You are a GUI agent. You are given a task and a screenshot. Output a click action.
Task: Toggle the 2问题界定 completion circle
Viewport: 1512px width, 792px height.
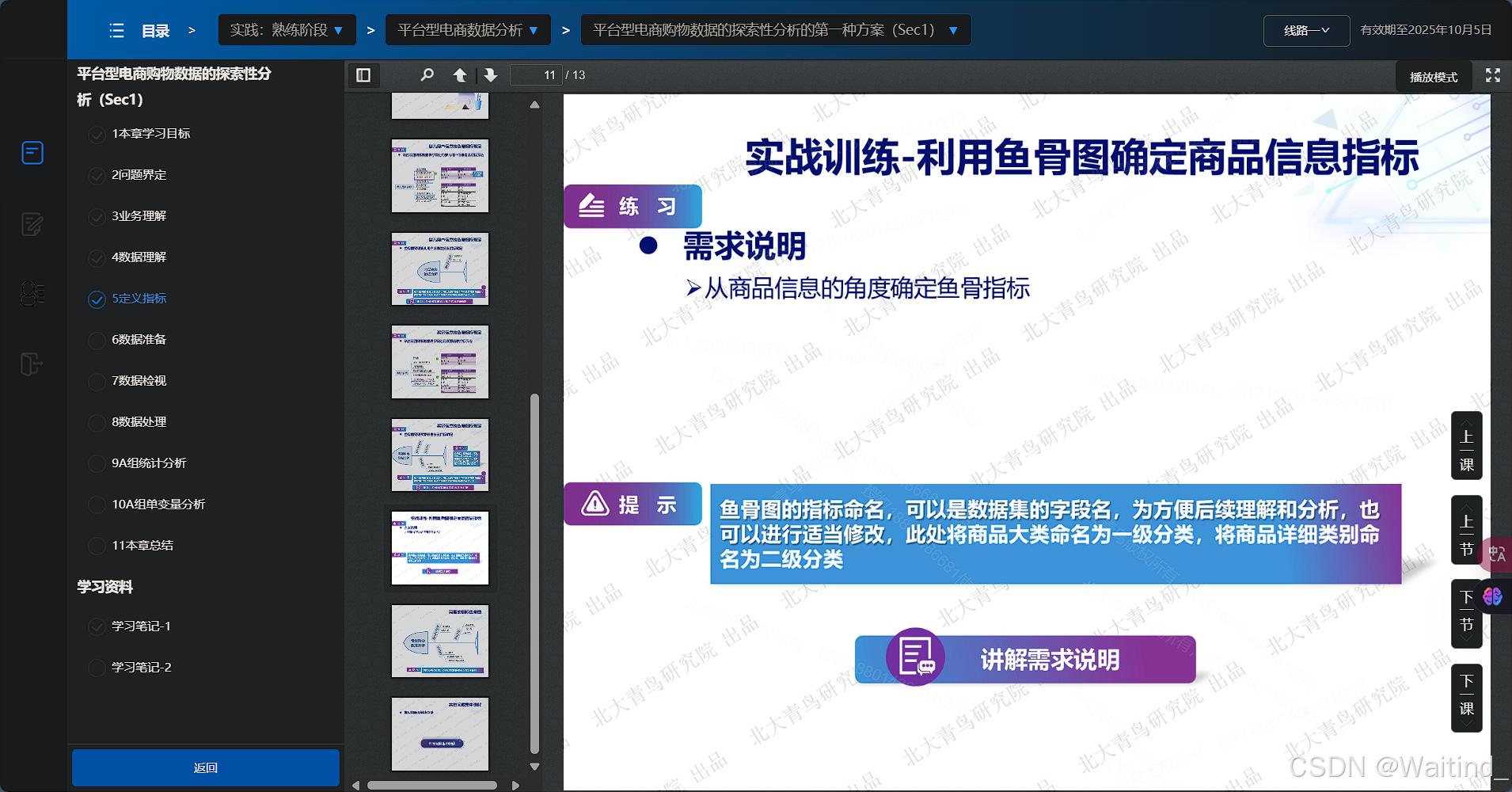[x=97, y=176]
